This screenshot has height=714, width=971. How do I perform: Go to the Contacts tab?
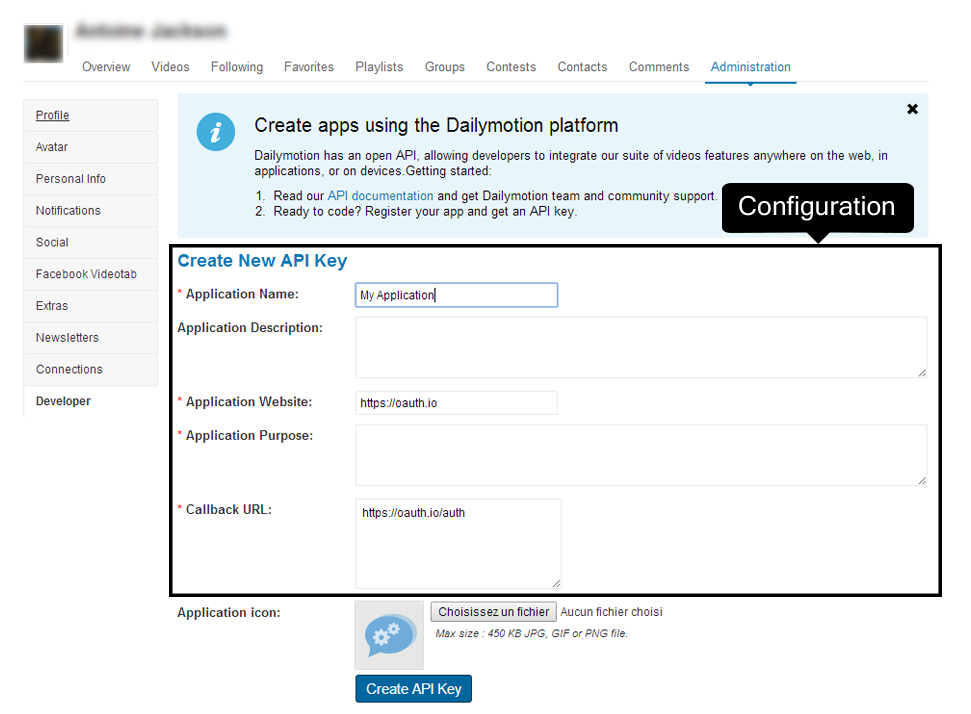pyautogui.click(x=582, y=67)
